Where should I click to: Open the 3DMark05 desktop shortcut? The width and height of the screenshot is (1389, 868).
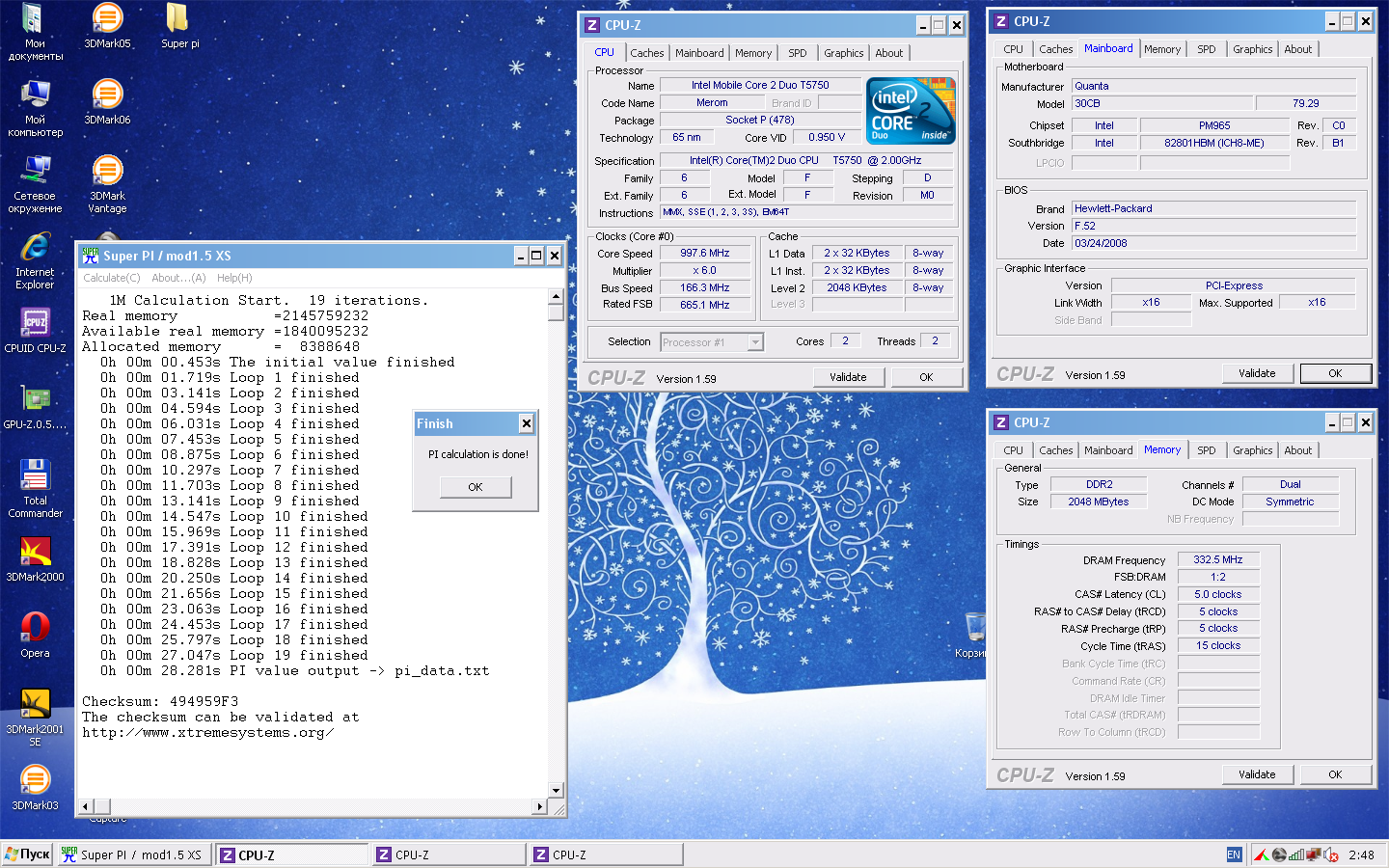(x=107, y=26)
